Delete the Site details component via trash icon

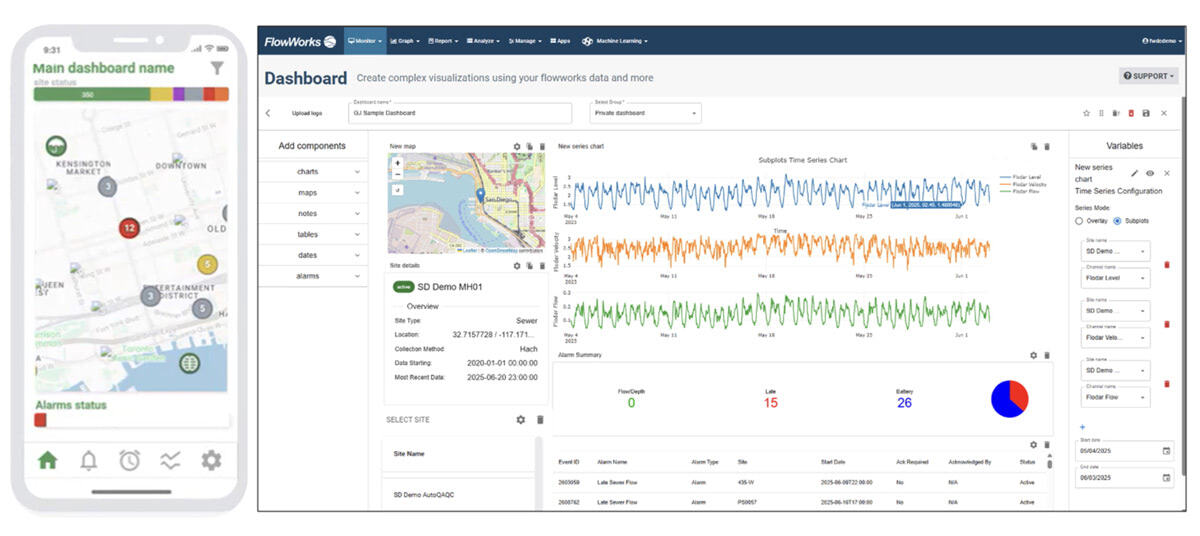[542, 266]
